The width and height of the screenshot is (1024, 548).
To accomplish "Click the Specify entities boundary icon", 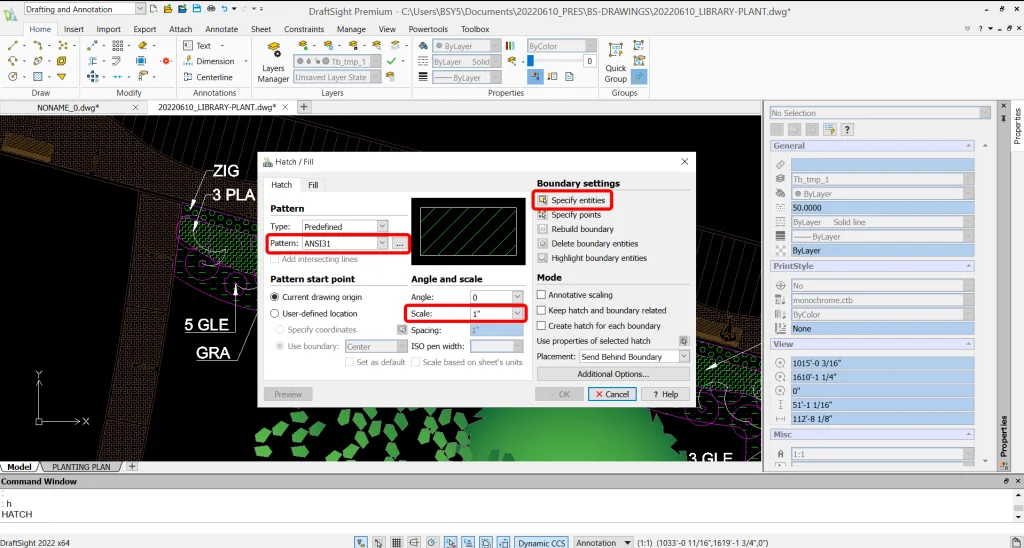I will [543, 201].
